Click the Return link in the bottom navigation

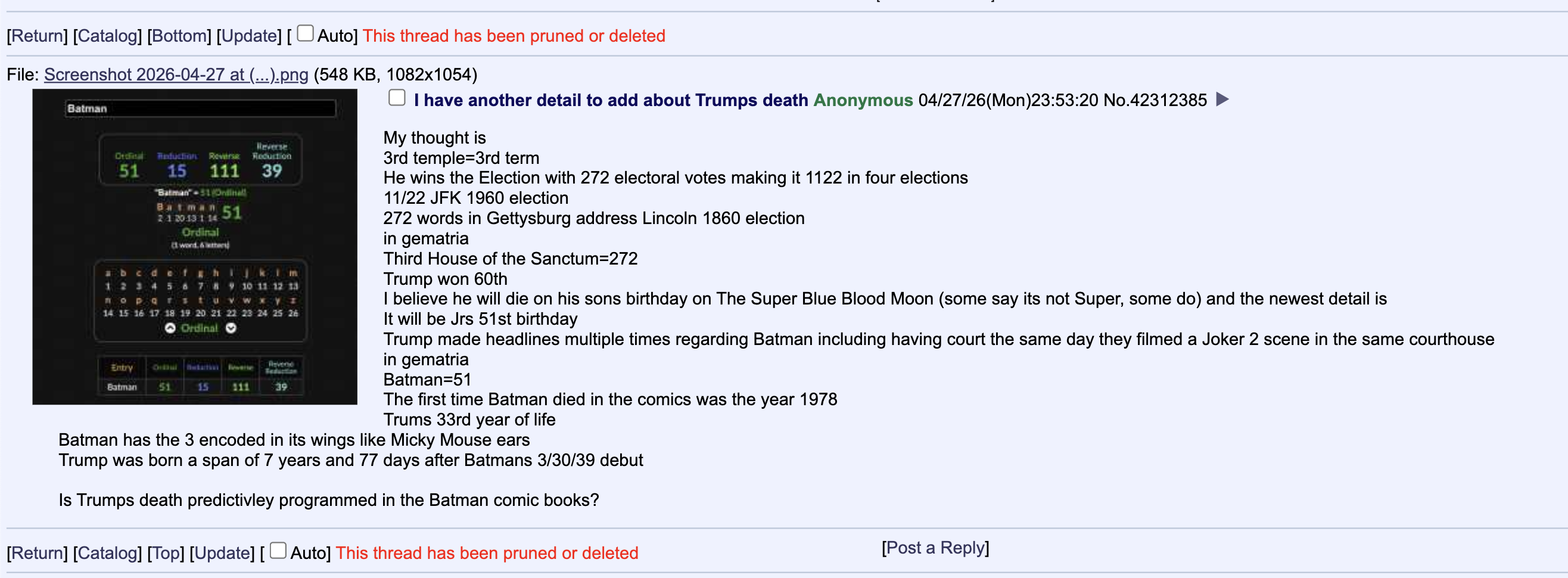click(x=37, y=553)
